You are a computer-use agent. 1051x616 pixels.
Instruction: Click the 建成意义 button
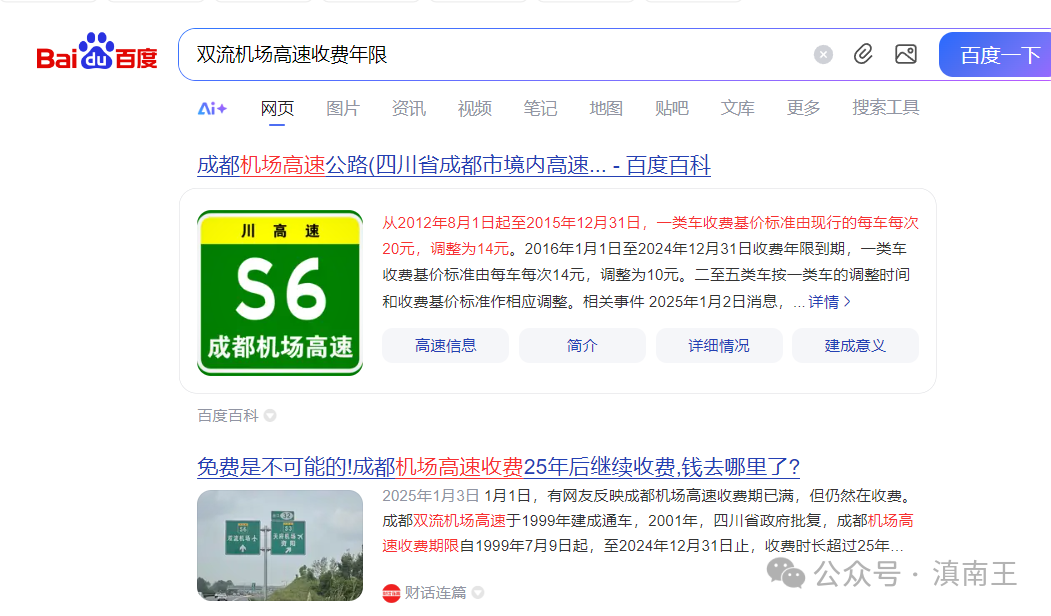point(855,346)
